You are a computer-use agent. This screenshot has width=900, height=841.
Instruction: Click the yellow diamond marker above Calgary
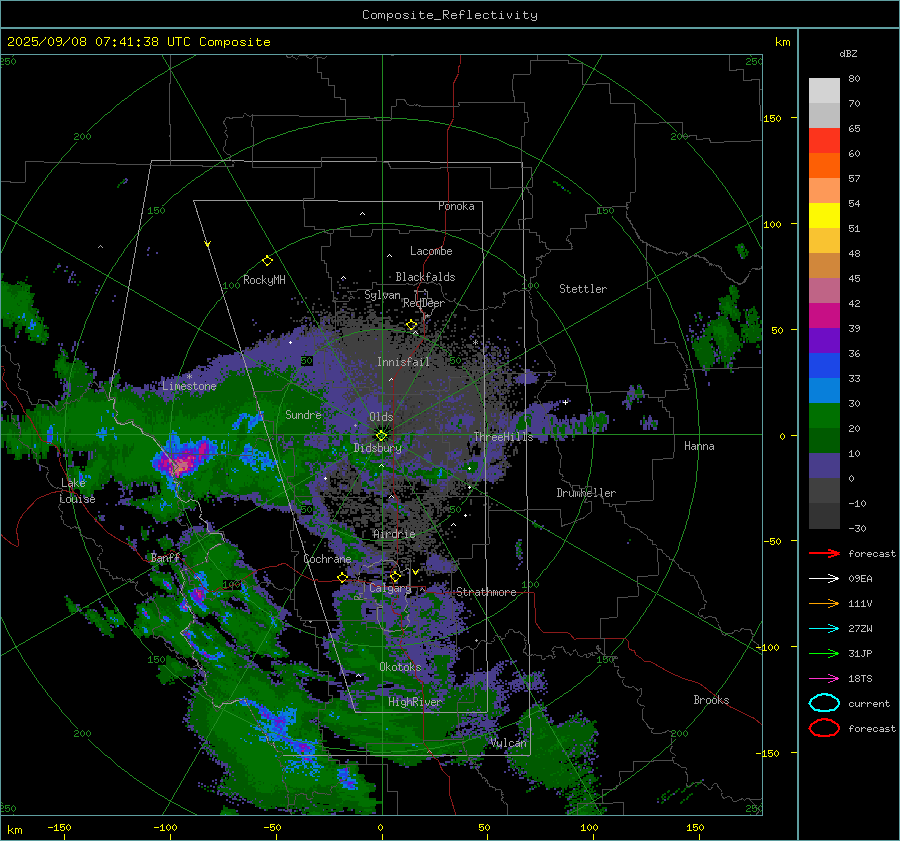click(395, 576)
